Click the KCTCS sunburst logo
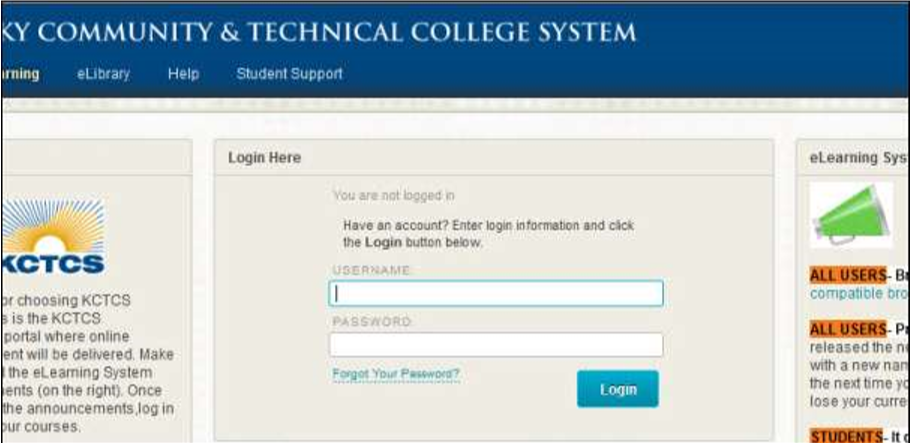This screenshot has height=443, width=910. click(53, 237)
